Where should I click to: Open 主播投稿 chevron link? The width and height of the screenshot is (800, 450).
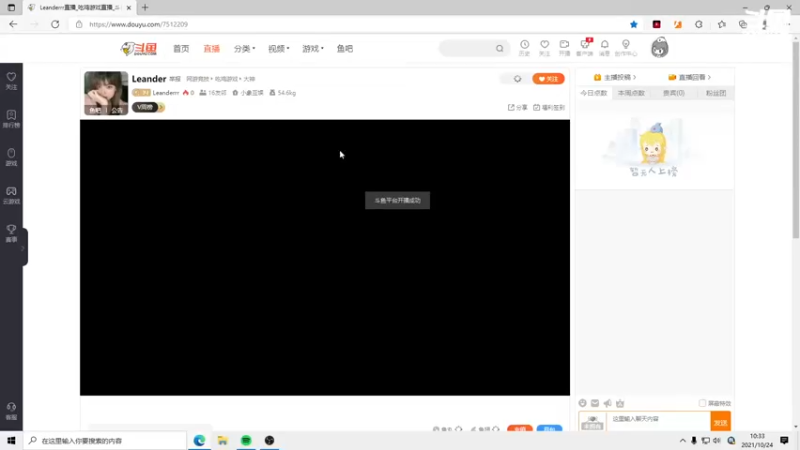point(615,78)
